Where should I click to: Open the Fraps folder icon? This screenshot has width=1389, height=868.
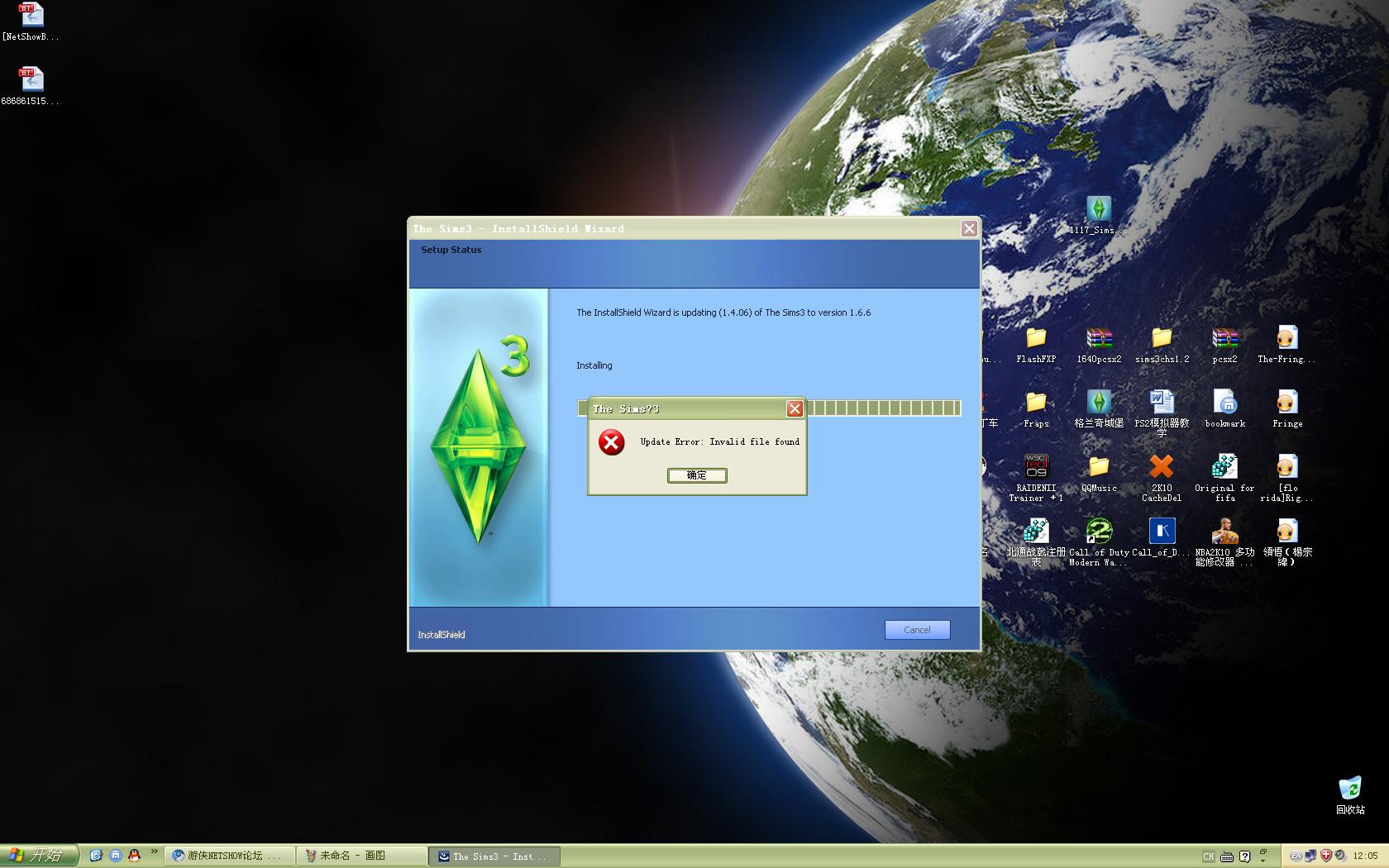pos(1036,409)
